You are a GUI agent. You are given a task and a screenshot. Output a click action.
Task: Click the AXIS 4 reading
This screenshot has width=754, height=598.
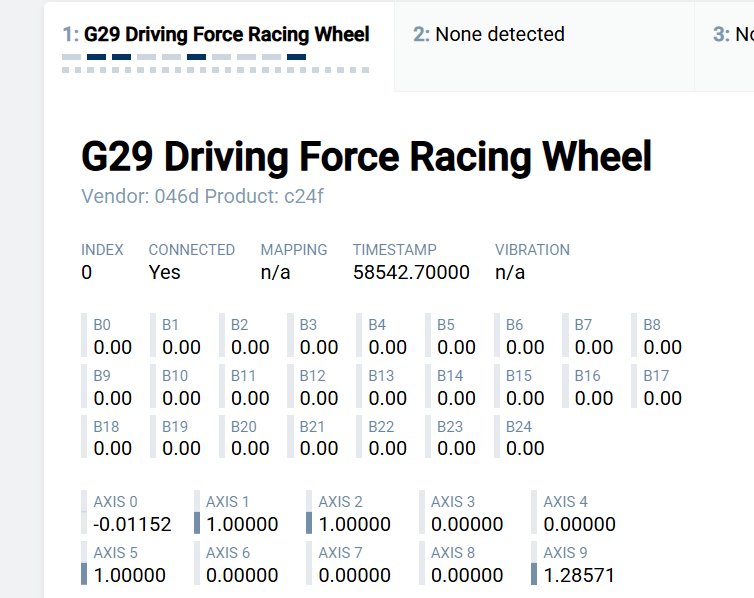tap(580, 524)
